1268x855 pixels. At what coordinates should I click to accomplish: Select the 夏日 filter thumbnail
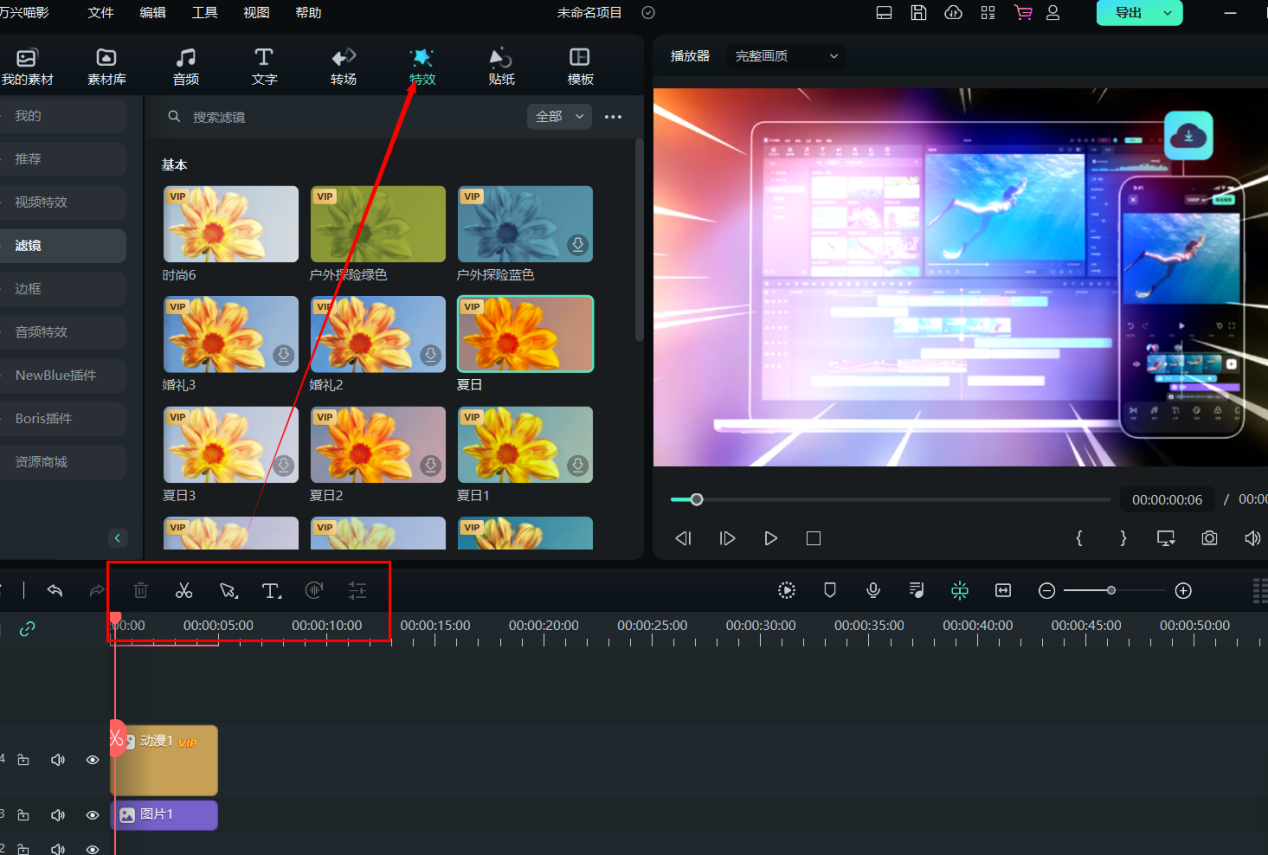pyautogui.click(x=525, y=334)
